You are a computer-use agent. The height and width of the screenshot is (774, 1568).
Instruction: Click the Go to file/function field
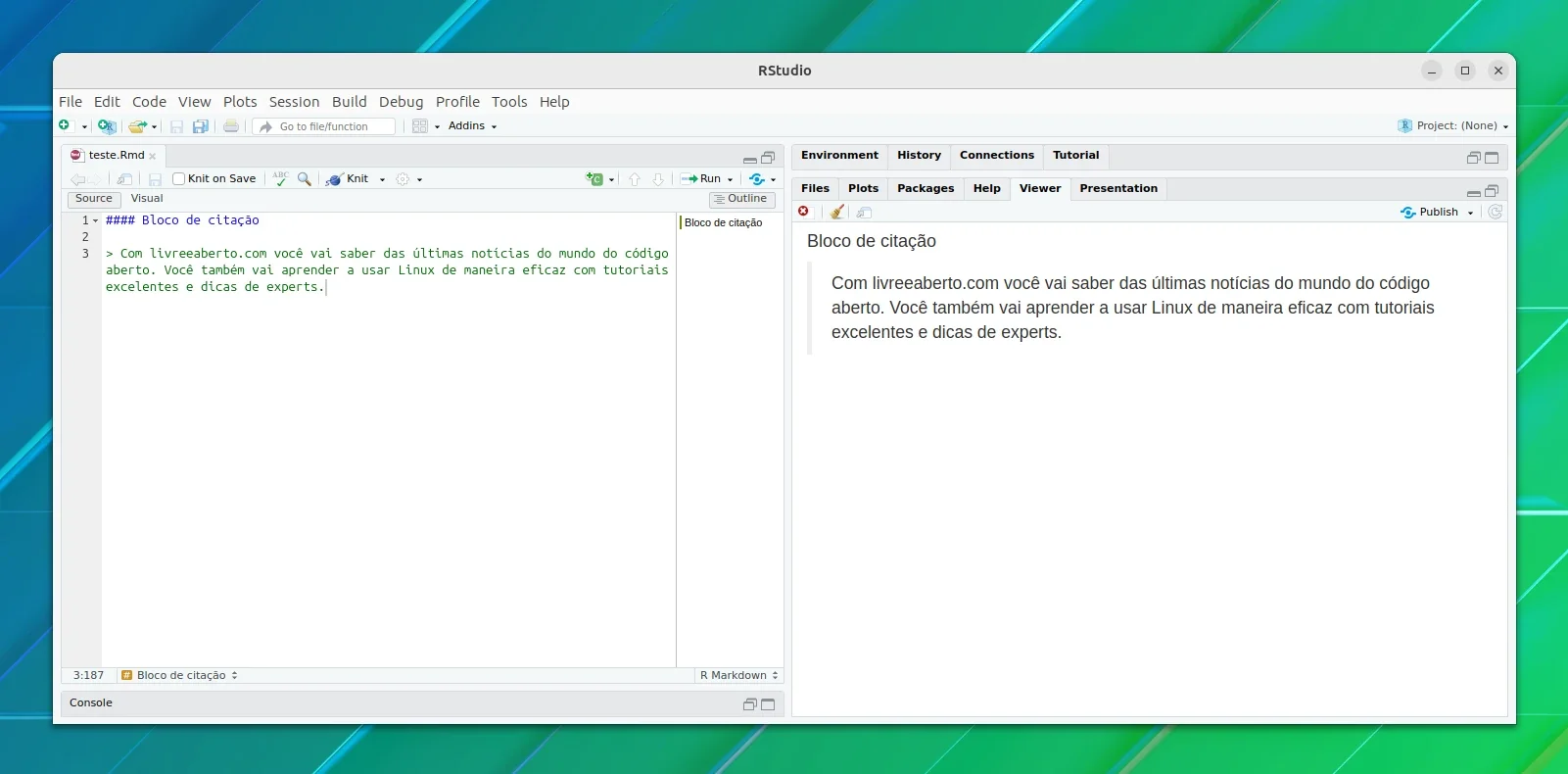point(325,126)
